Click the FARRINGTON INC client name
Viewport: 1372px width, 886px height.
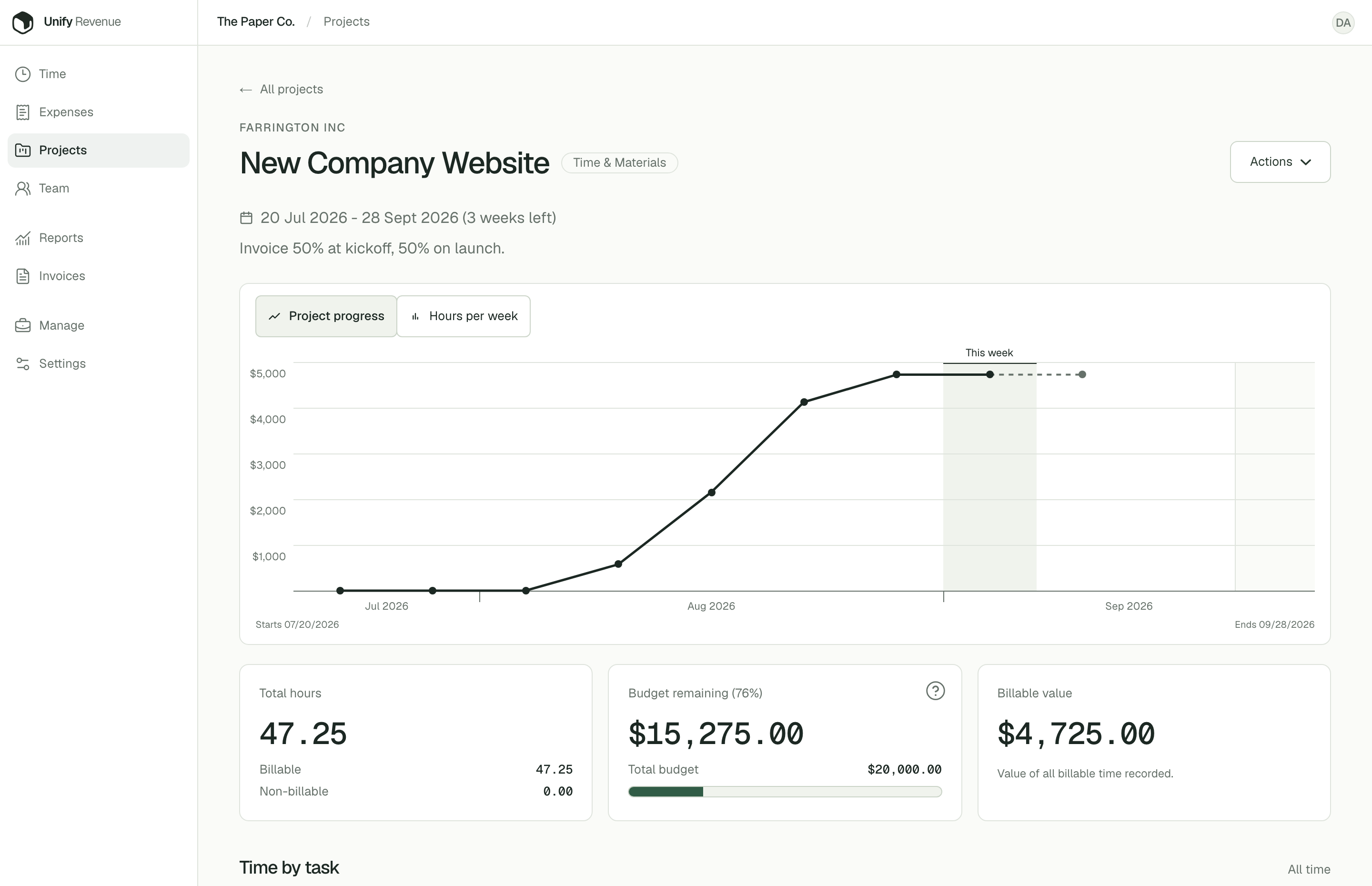coord(292,128)
